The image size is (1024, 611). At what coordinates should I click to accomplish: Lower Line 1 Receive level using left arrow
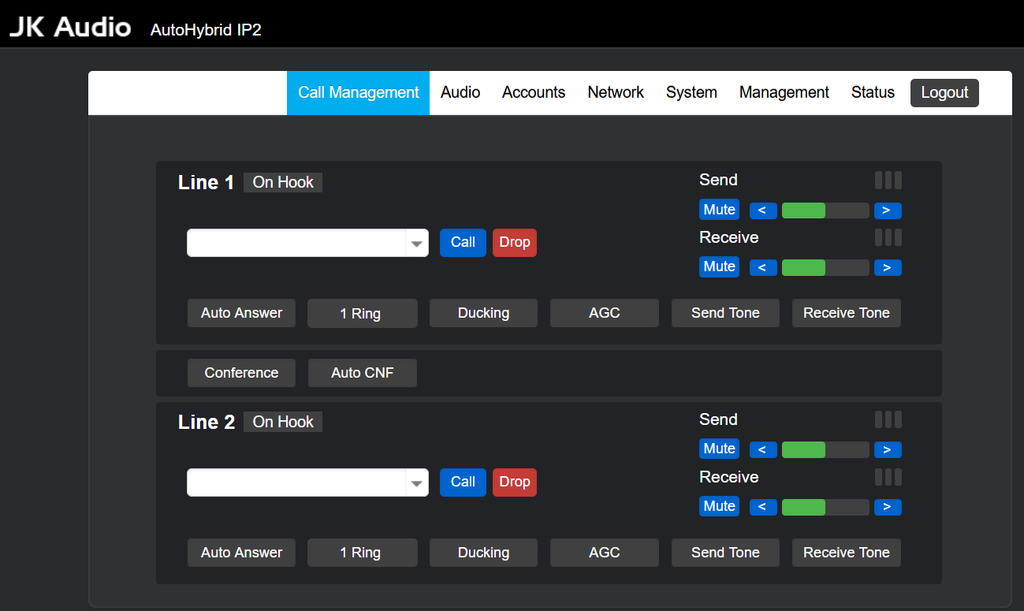762,267
